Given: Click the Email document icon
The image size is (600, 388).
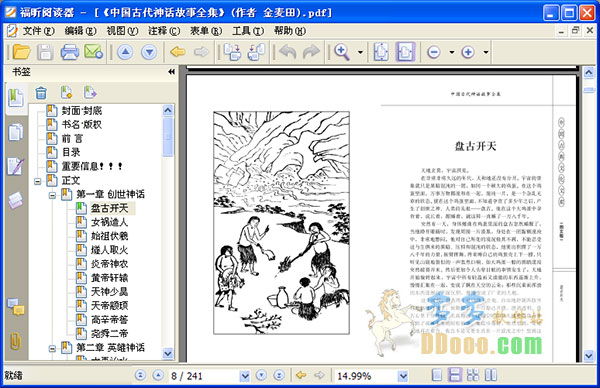Looking at the screenshot, I should [93, 52].
